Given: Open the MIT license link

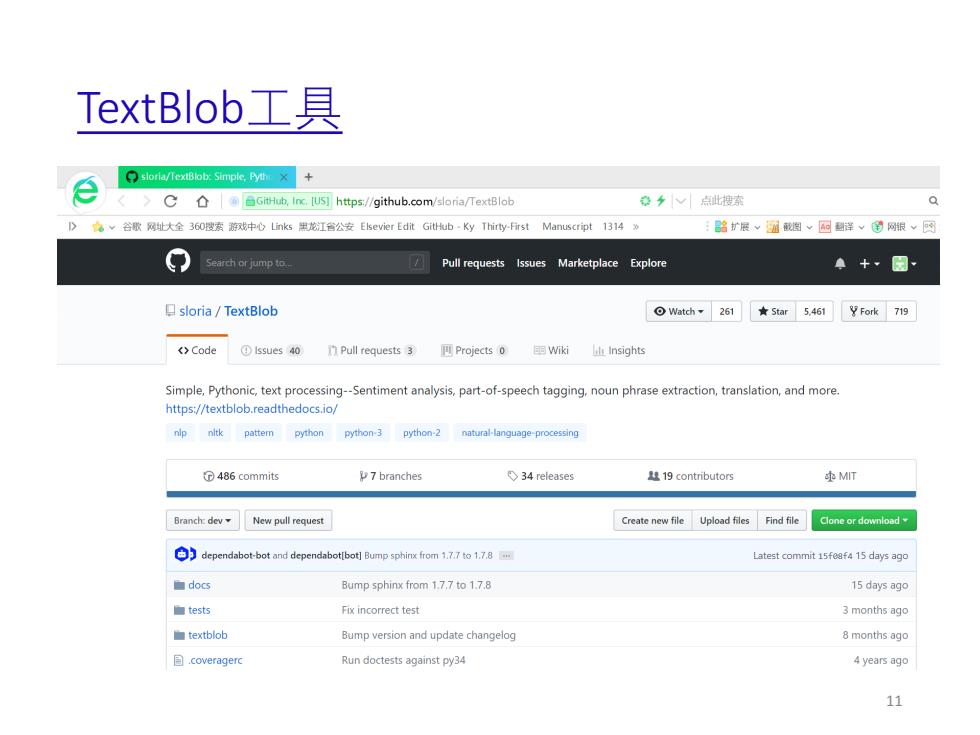Looking at the screenshot, I should (841, 476).
